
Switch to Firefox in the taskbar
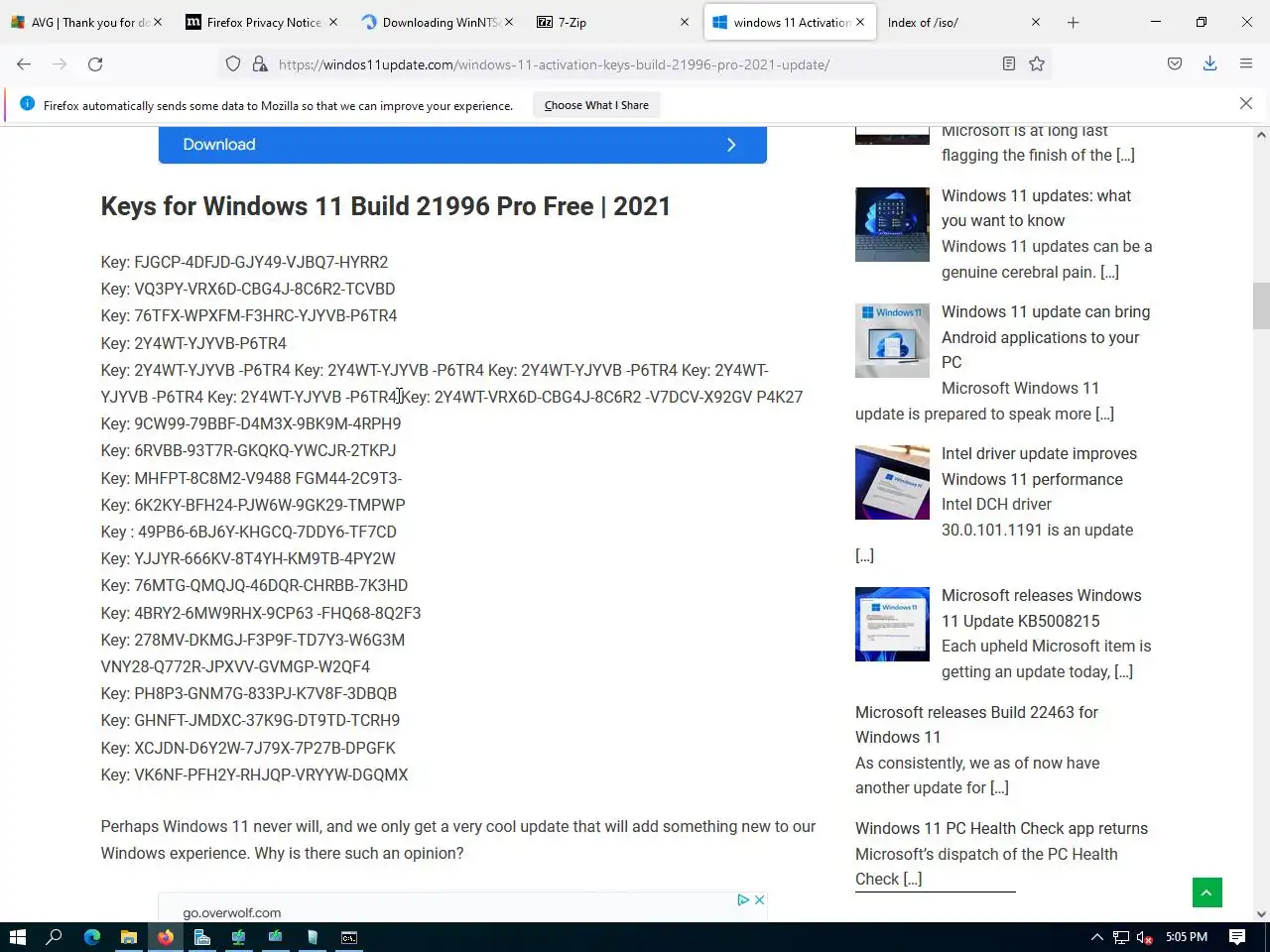point(166,937)
